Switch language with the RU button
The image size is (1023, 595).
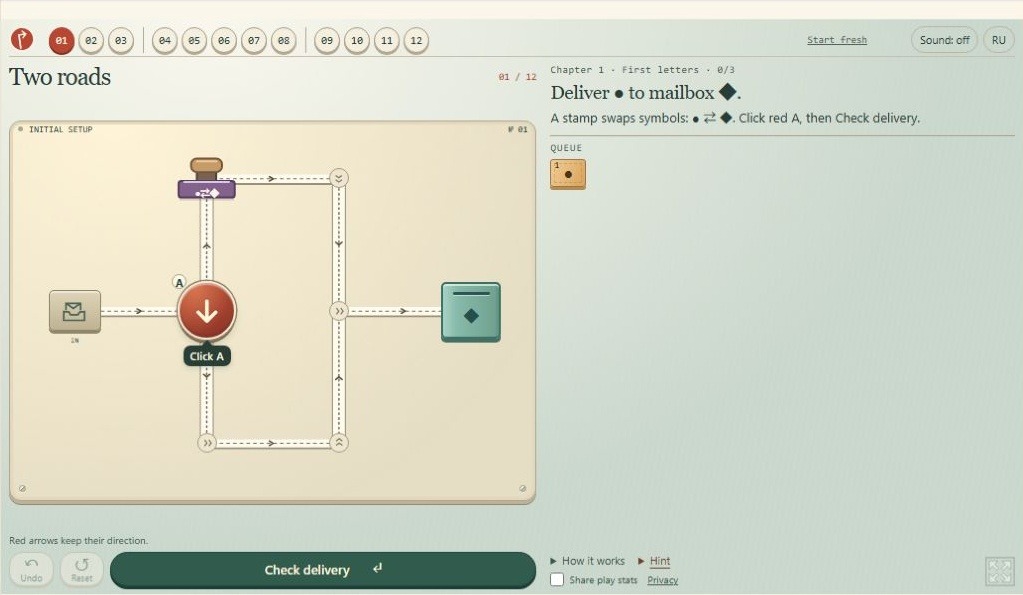click(999, 40)
